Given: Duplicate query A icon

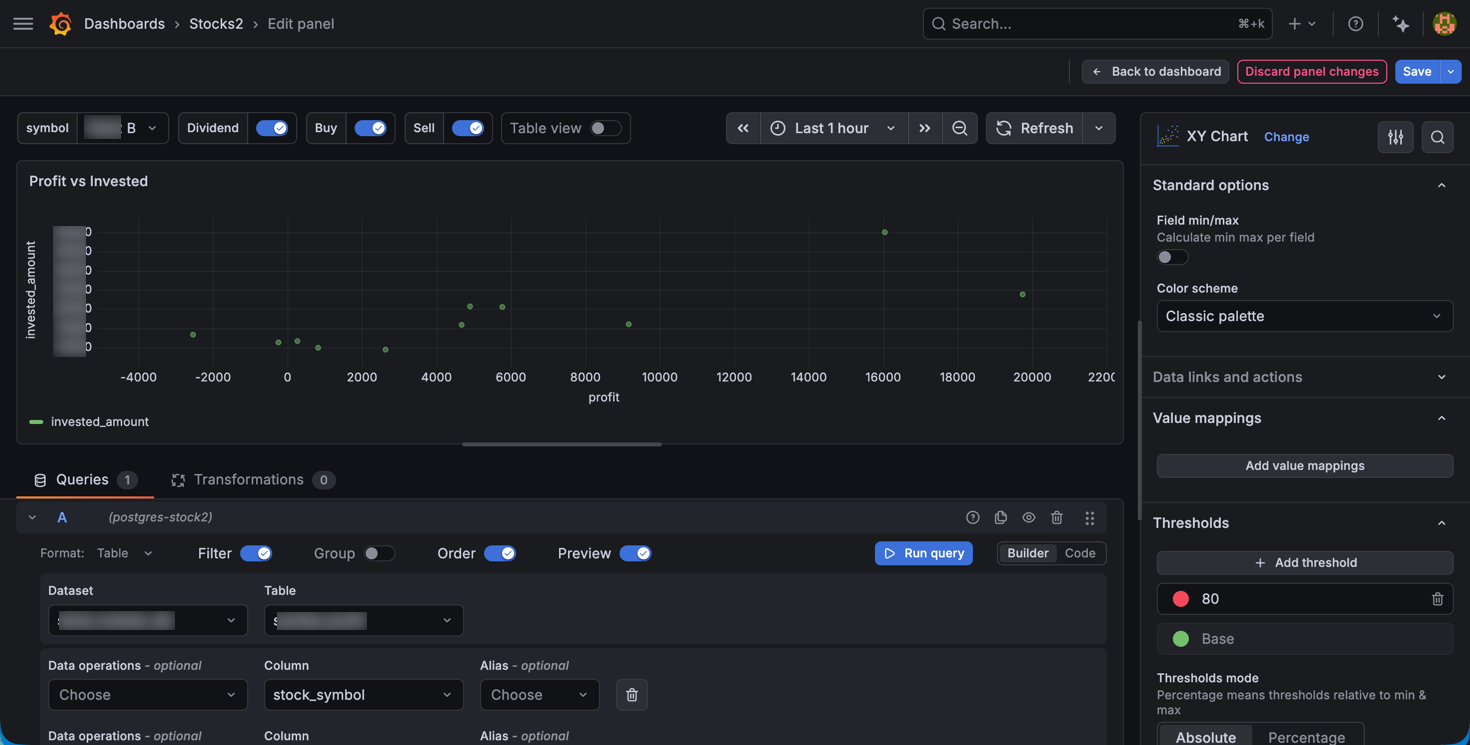Looking at the screenshot, I should coord(1001,517).
